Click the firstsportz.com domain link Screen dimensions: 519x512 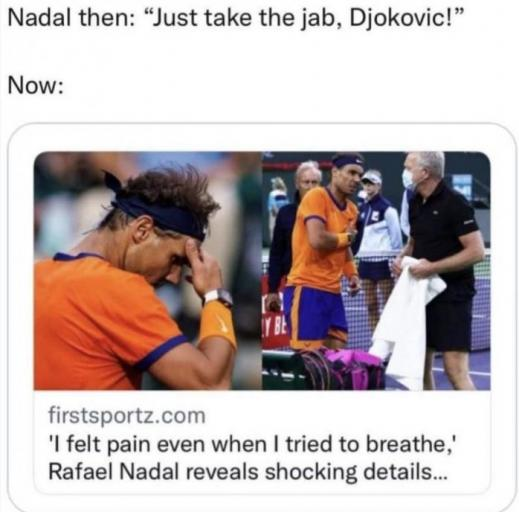pos(127,416)
